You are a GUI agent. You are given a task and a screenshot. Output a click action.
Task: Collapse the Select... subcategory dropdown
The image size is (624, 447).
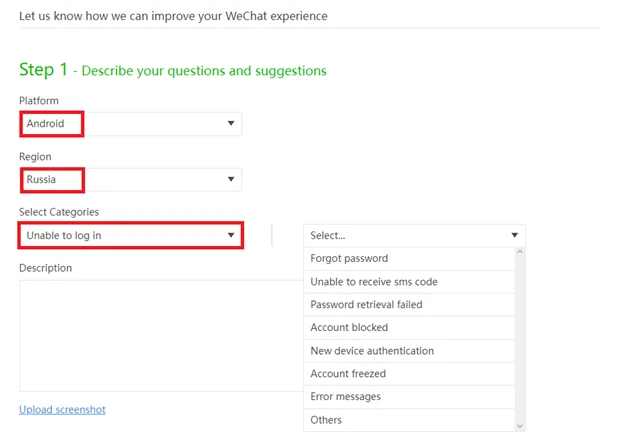(414, 235)
